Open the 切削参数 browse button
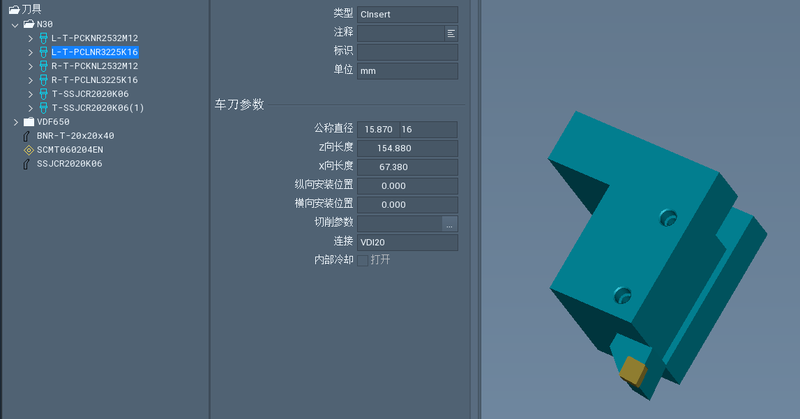 pos(449,224)
